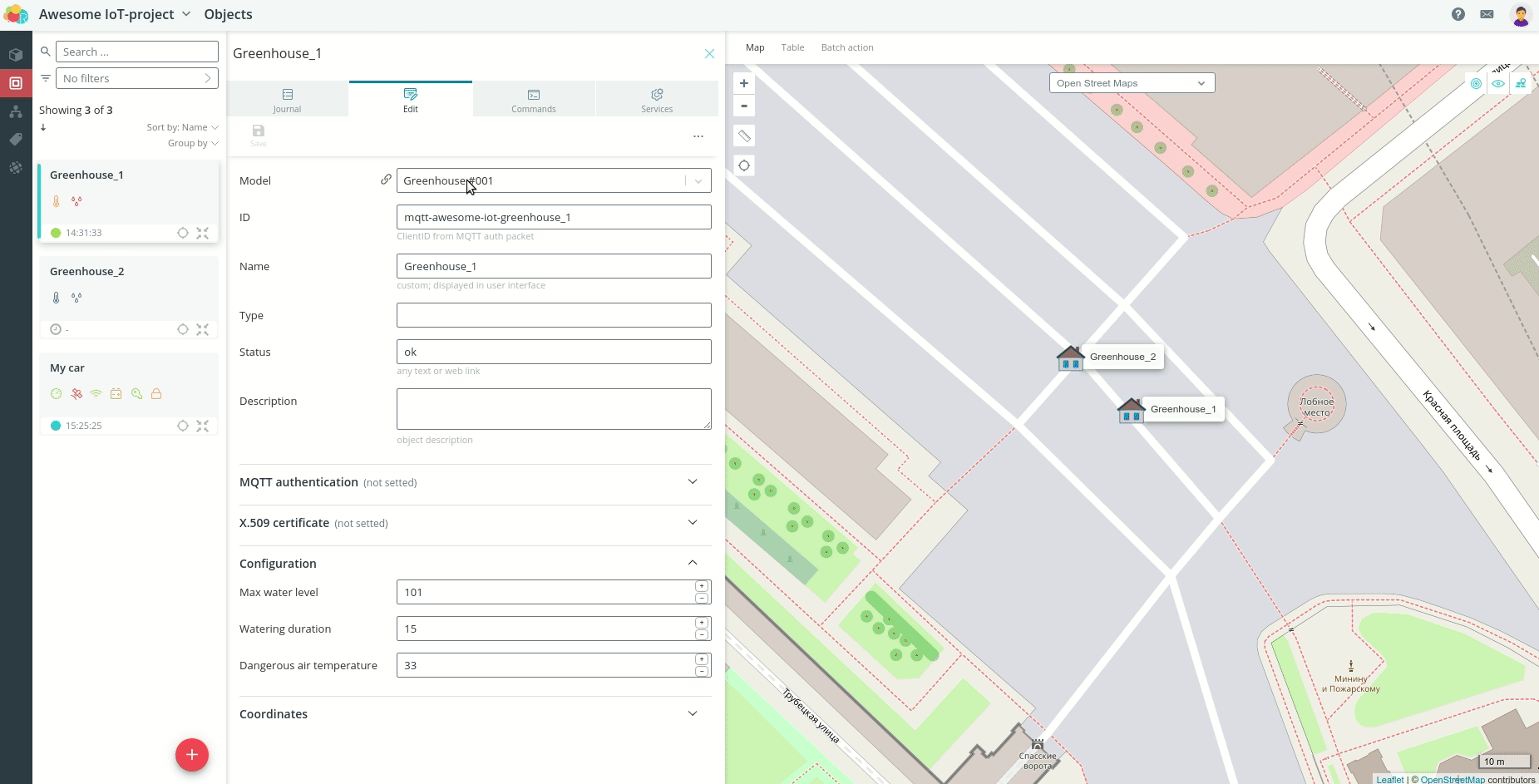Click the Greenhouse_1 house marker on map

click(1132, 411)
